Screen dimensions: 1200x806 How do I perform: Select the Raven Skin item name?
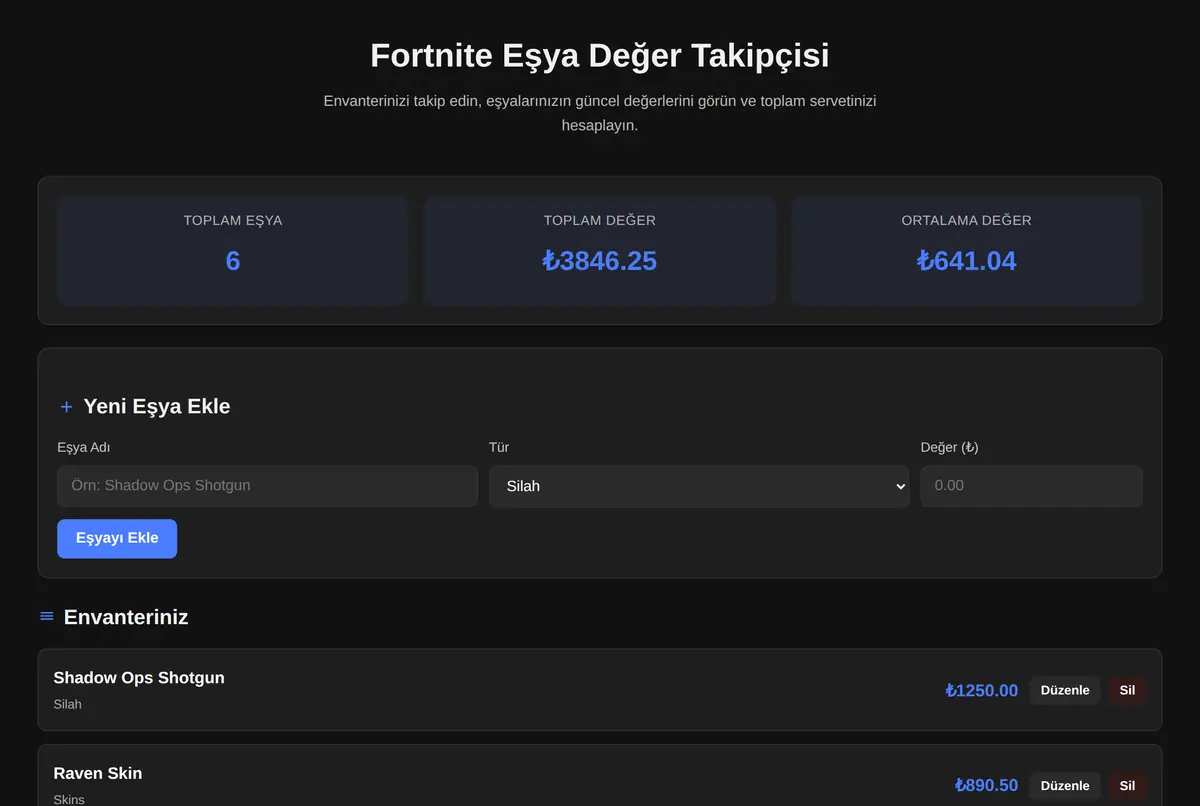point(98,774)
